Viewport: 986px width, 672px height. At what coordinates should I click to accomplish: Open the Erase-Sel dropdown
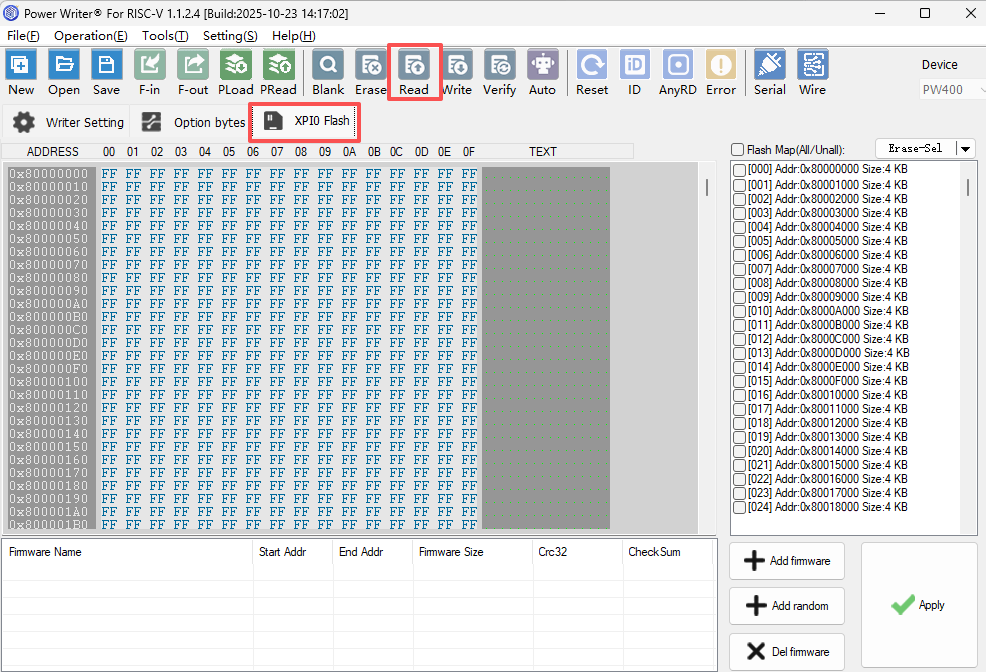(965, 149)
